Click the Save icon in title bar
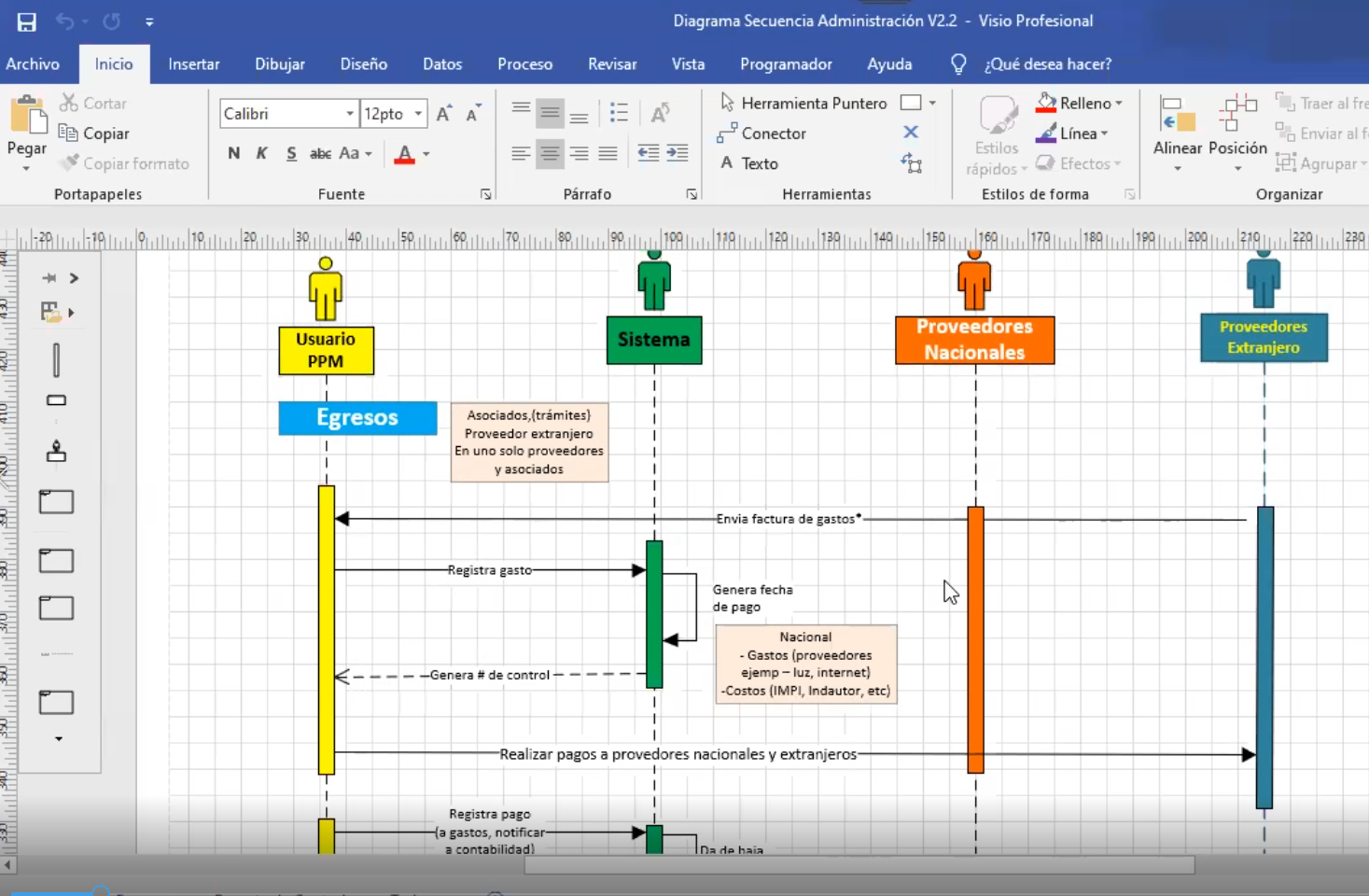 26,21
